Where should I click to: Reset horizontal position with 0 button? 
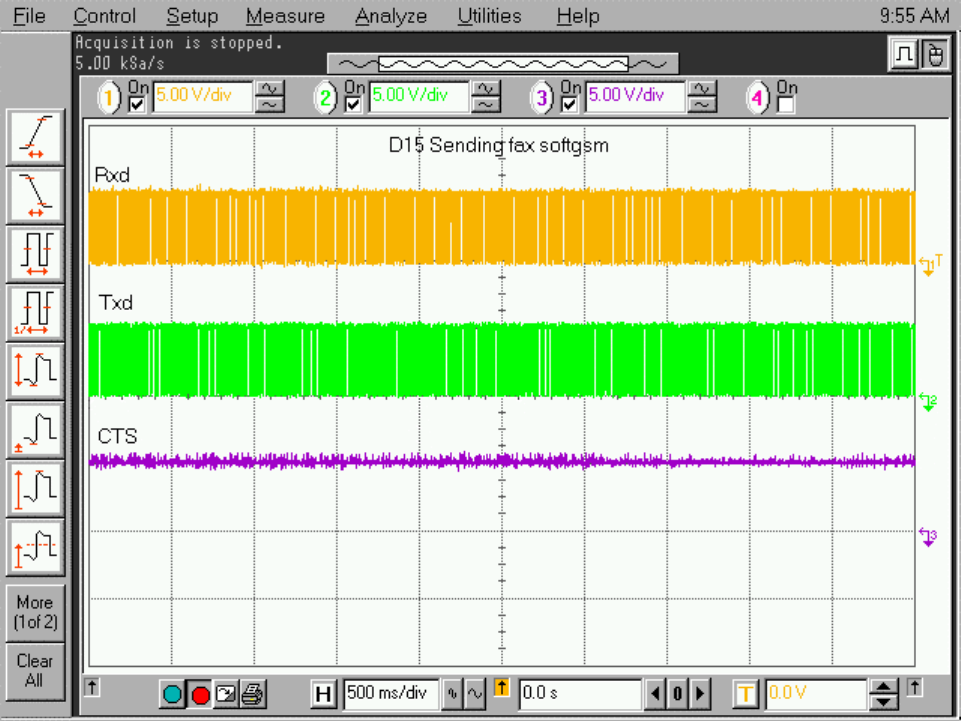(677, 694)
